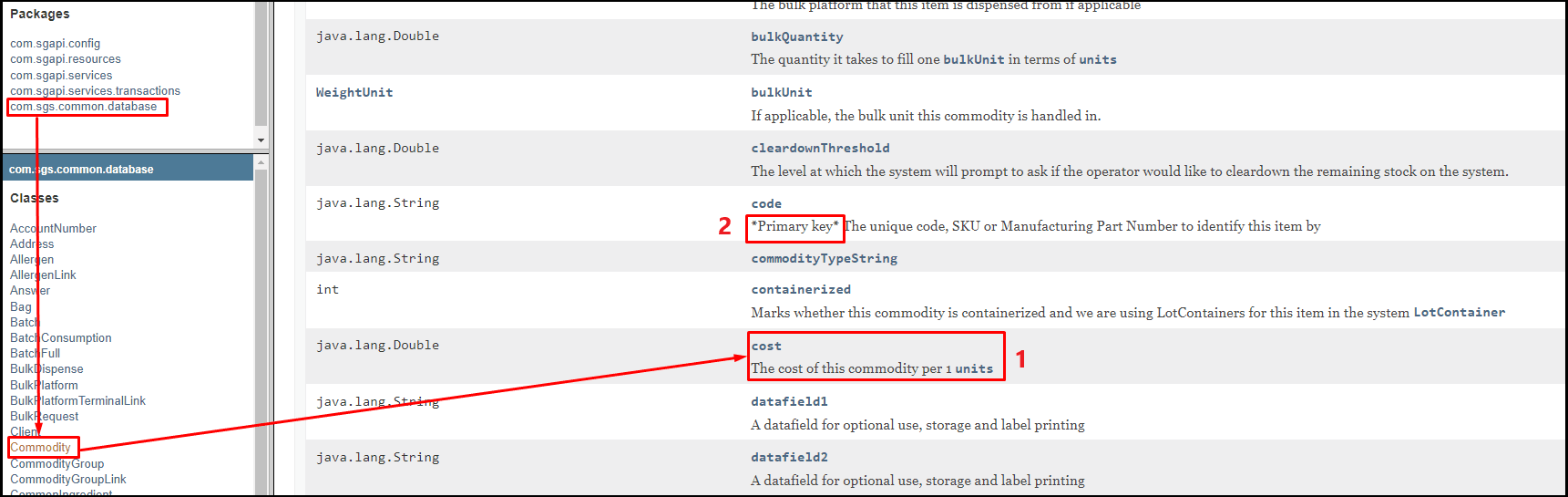Open the CommodityGroupLink class
1568x497 pixels.
68,479
